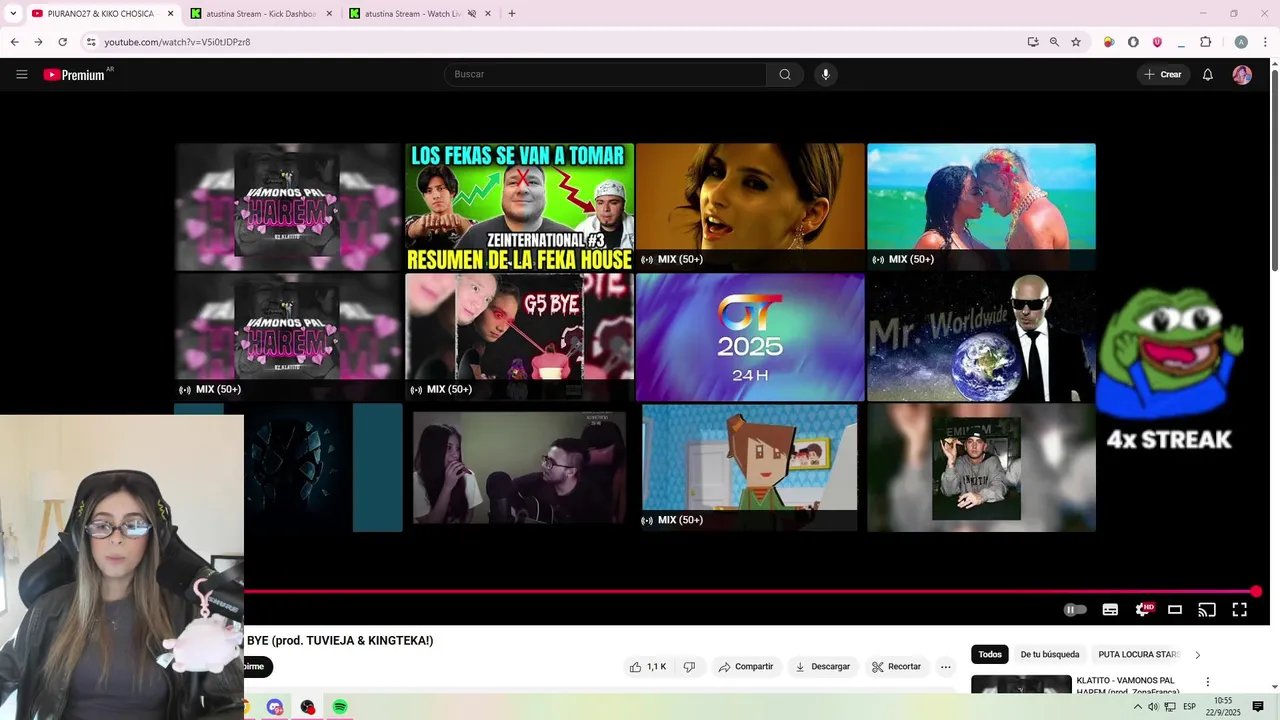Toggle the autoplay switch in the player

coord(1075,609)
